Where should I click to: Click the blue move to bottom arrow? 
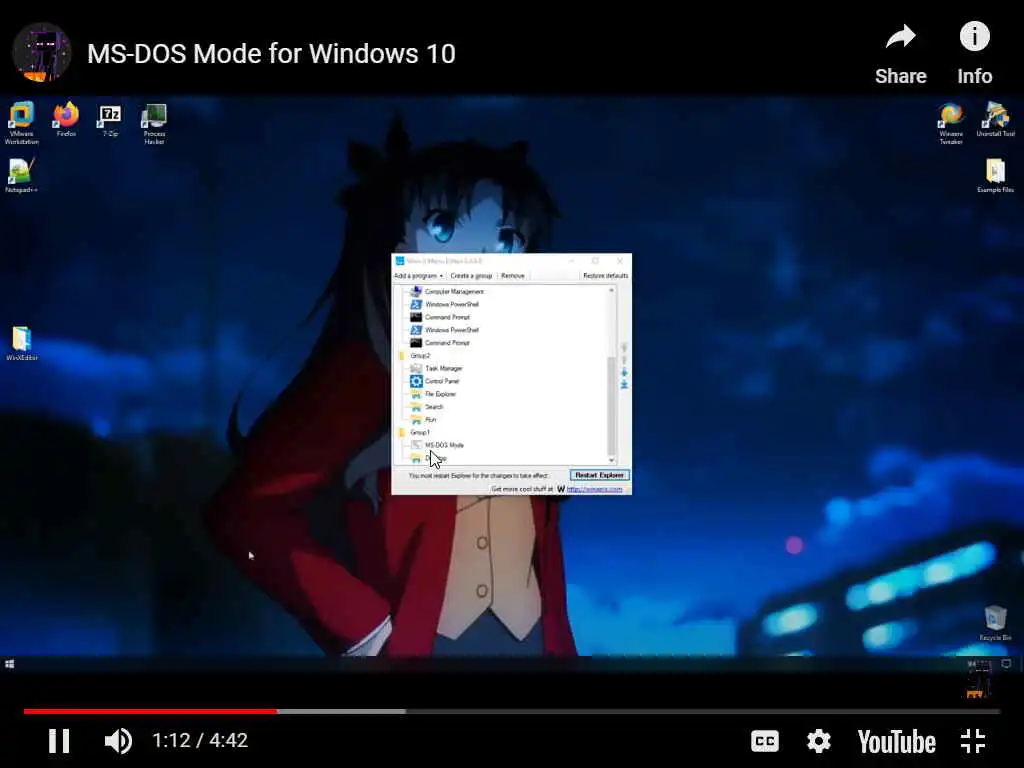point(624,385)
